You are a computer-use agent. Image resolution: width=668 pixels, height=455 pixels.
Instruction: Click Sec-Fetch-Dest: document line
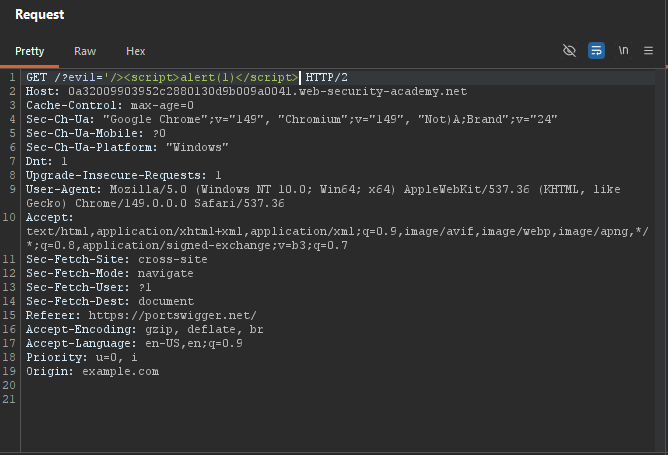tap(110, 301)
